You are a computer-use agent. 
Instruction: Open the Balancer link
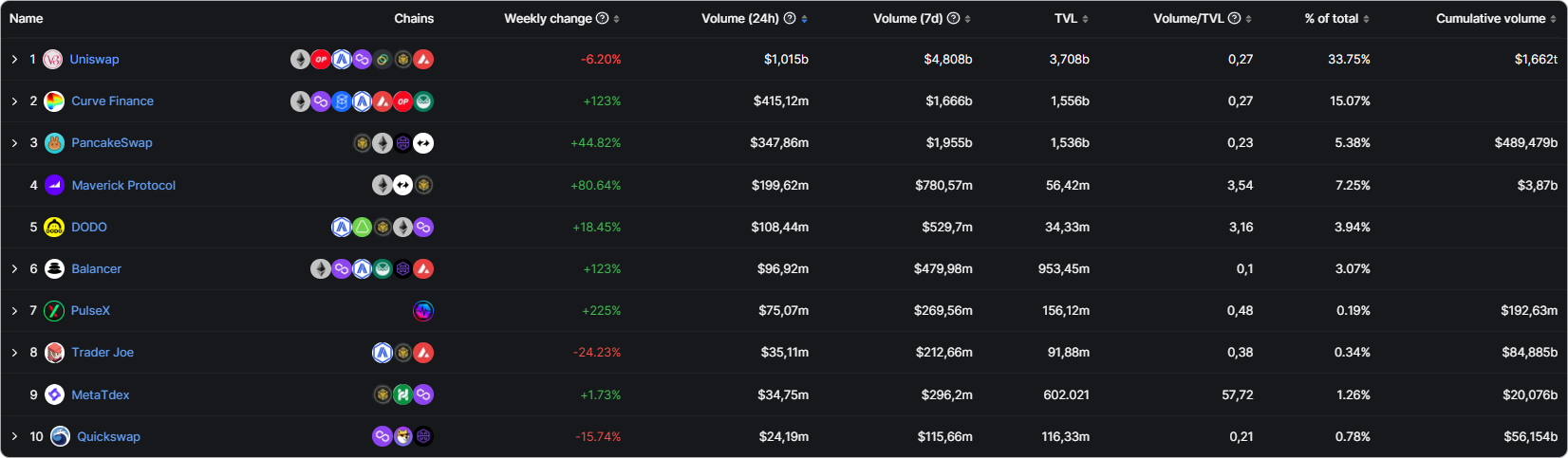tap(97, 269)
